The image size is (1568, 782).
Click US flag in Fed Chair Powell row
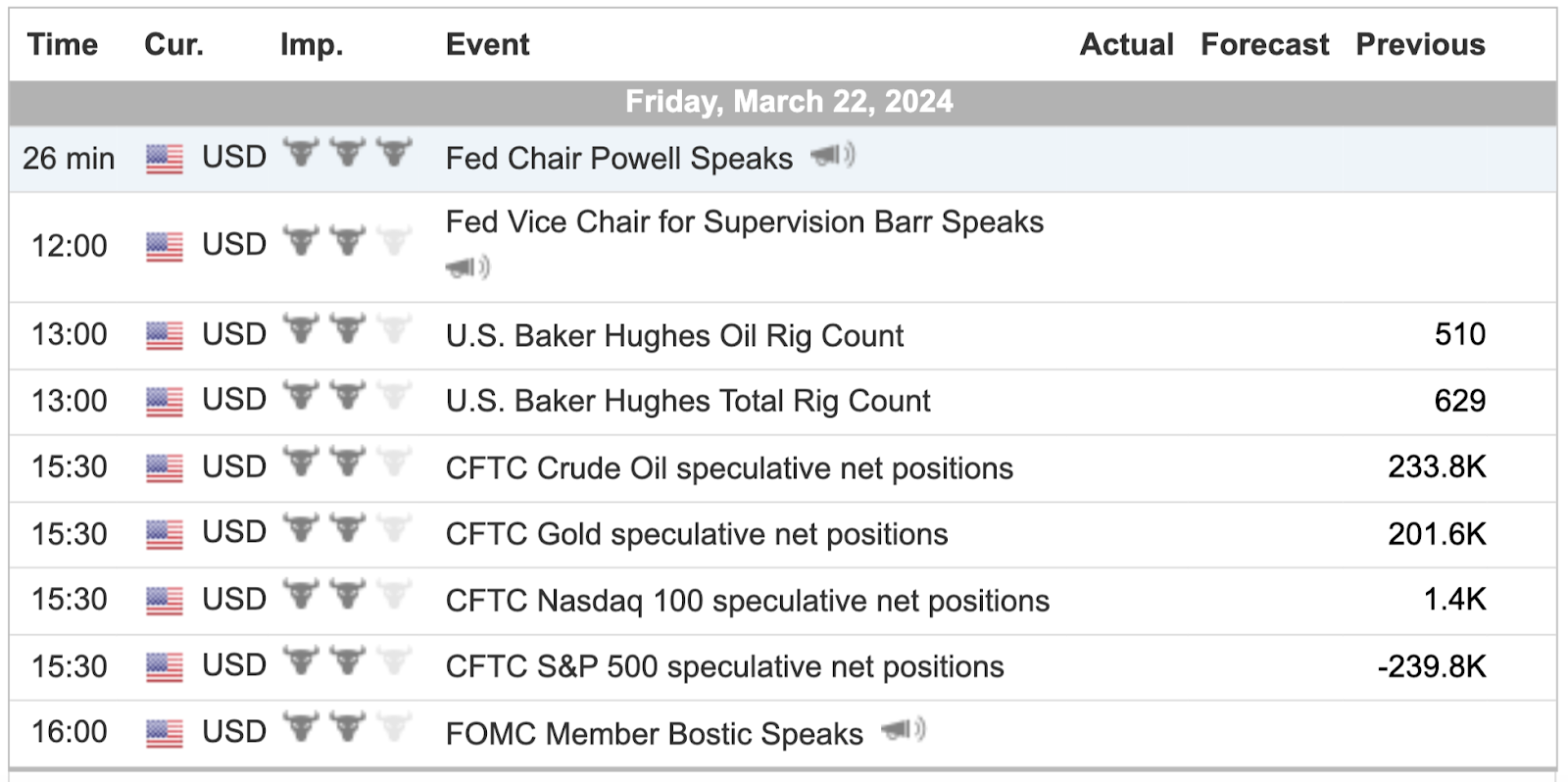165,159
